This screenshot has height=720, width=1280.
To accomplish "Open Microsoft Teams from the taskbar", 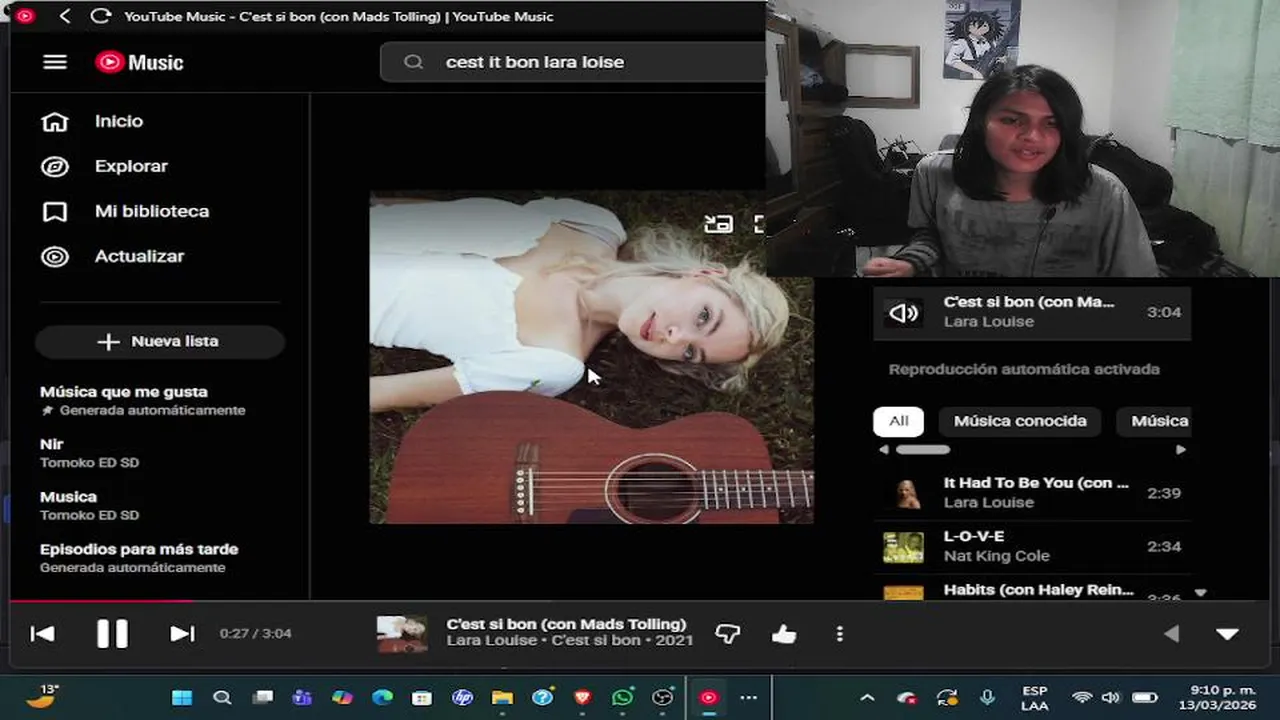I will point(302,698).
